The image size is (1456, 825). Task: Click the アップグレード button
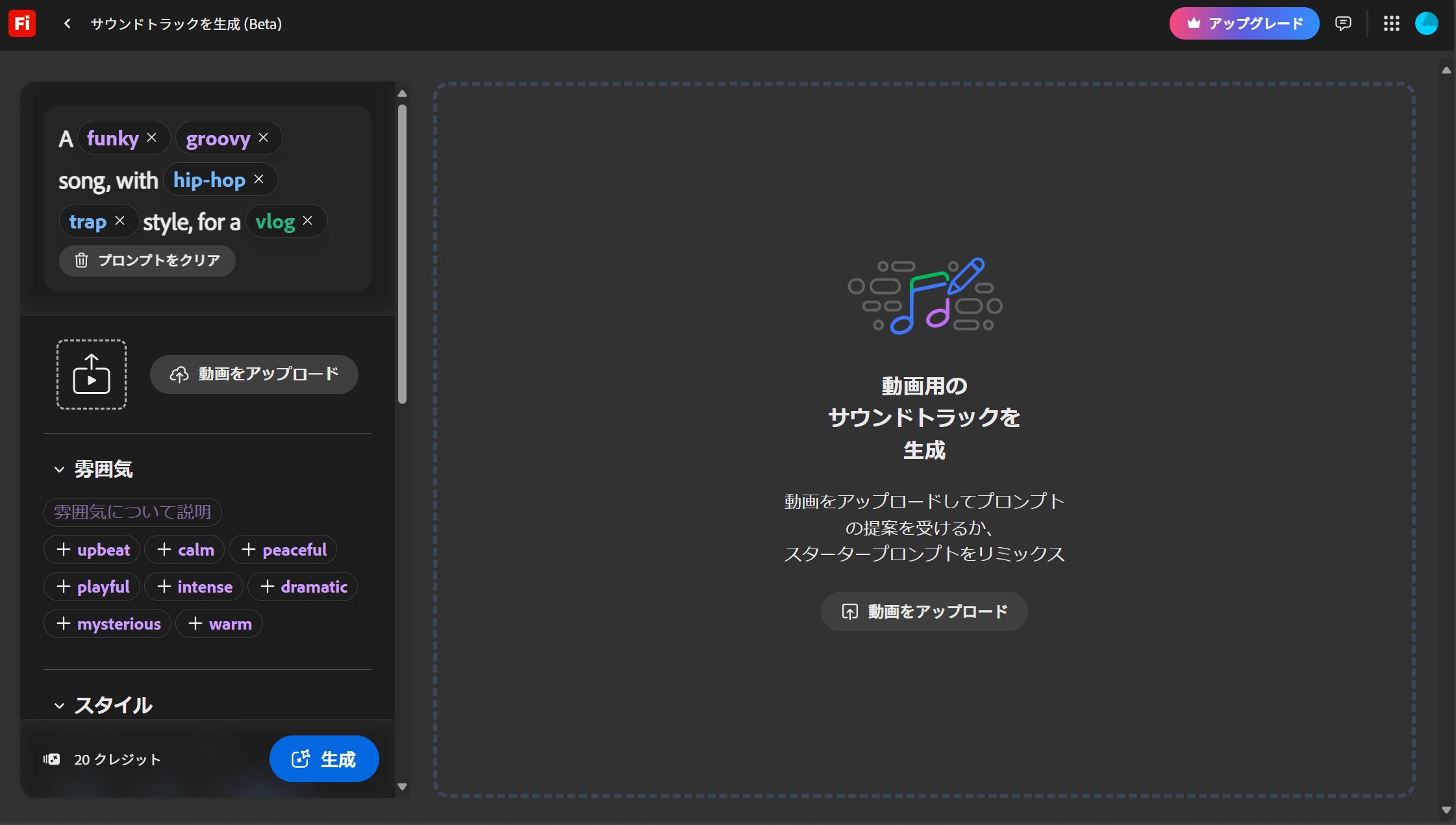1242,23
